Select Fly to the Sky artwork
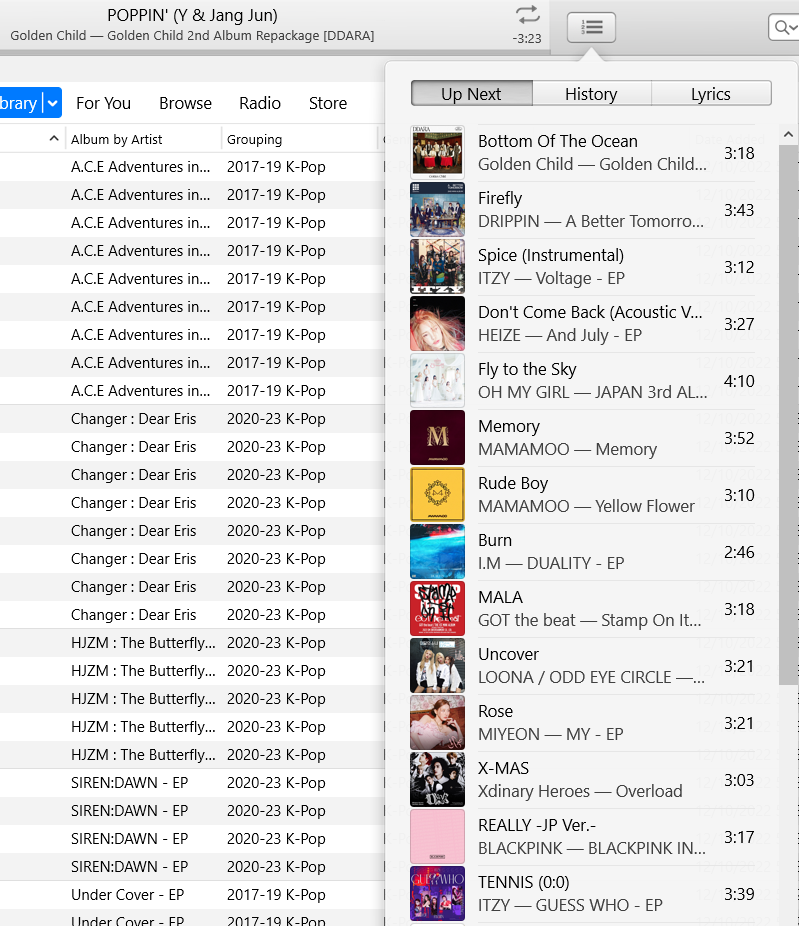This screenshot has width=799, height=926. tap(438, 380)
